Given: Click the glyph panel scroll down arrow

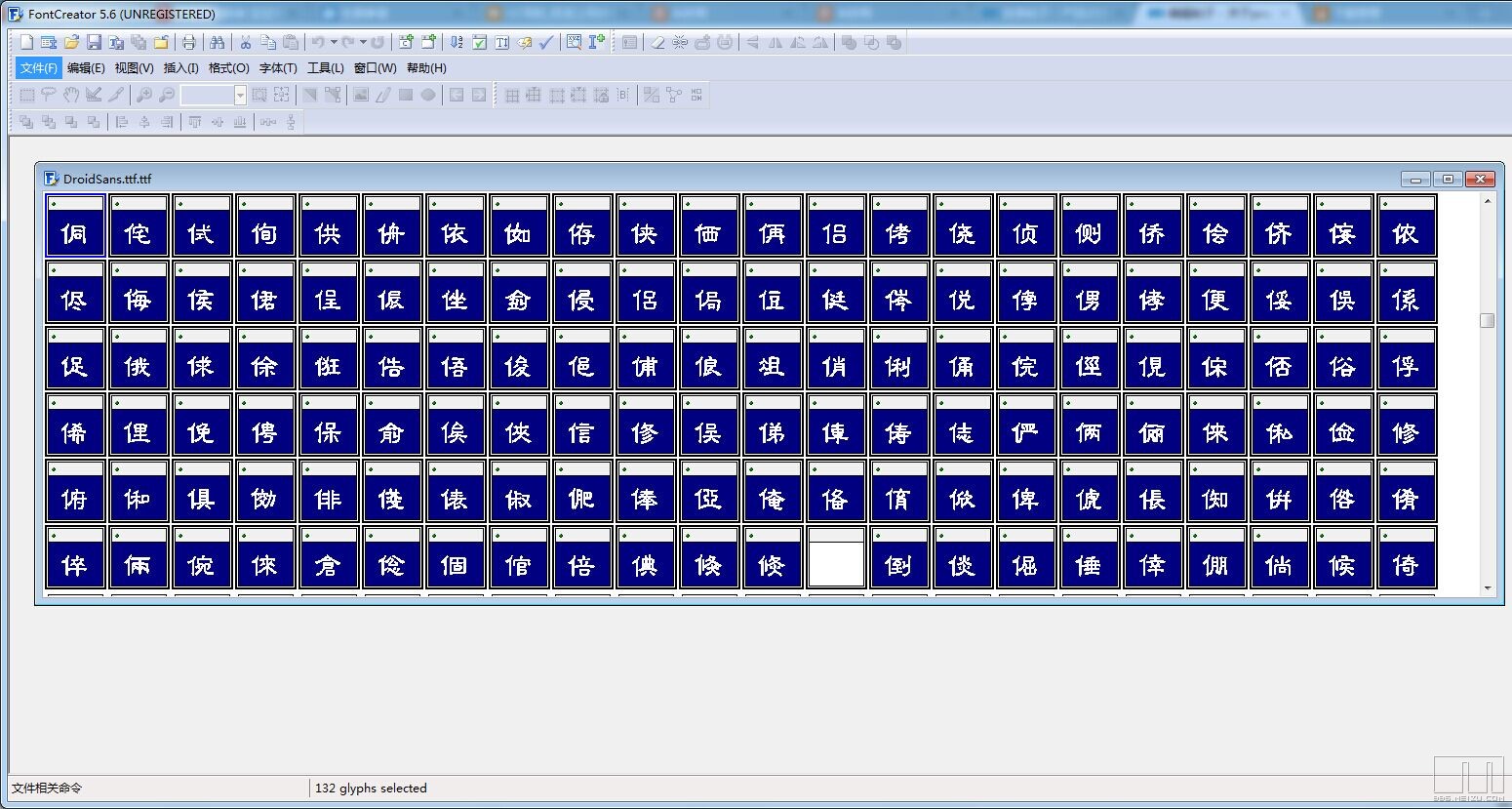Looking at the screenshot, I should point(1488,588).
